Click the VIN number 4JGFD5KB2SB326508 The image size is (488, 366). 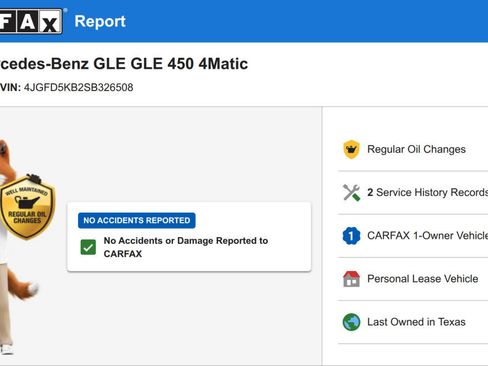point(79,87)
